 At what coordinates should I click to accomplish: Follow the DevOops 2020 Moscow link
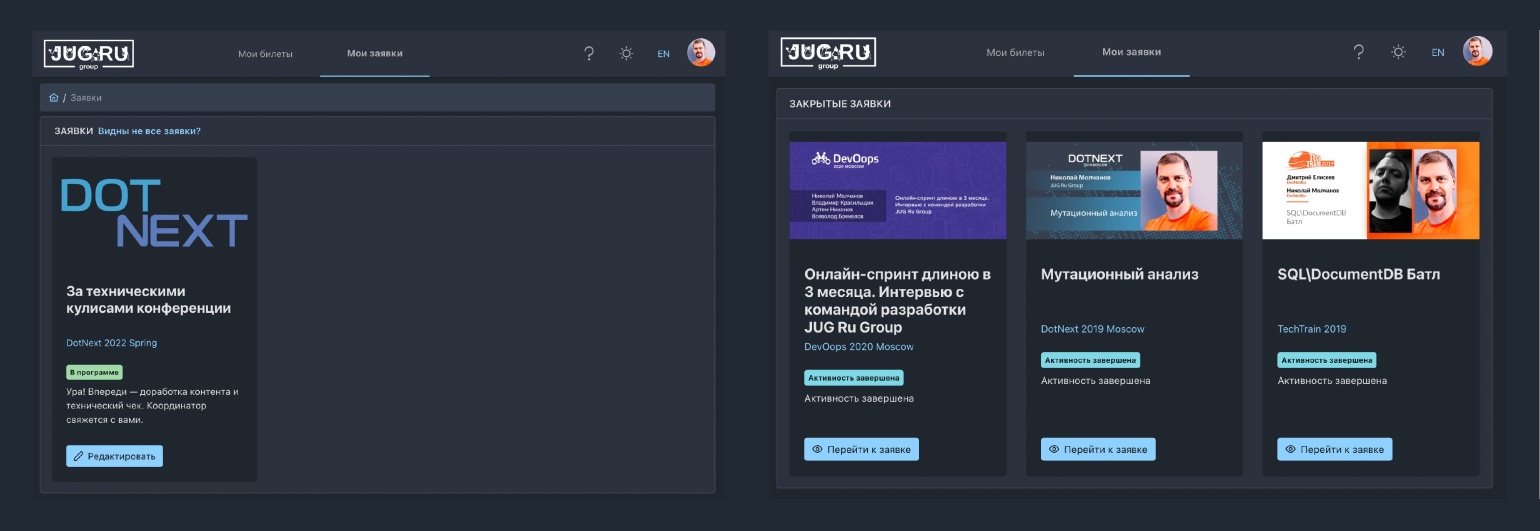click(858, 347)
